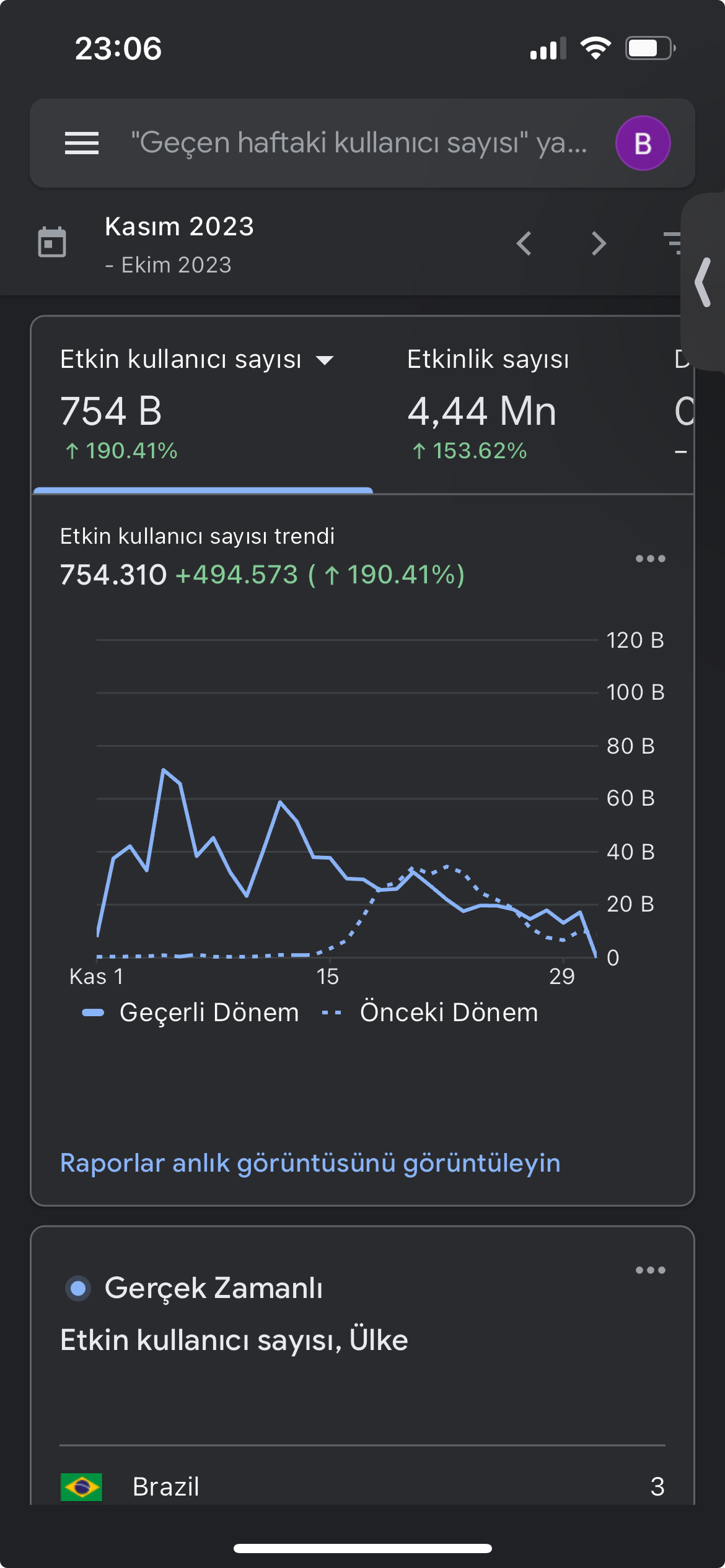Tap the Gerçek Zamanlı realtime indicator dot
The height and width of the screenshot is (1568, 725).
coord(78,1289)
